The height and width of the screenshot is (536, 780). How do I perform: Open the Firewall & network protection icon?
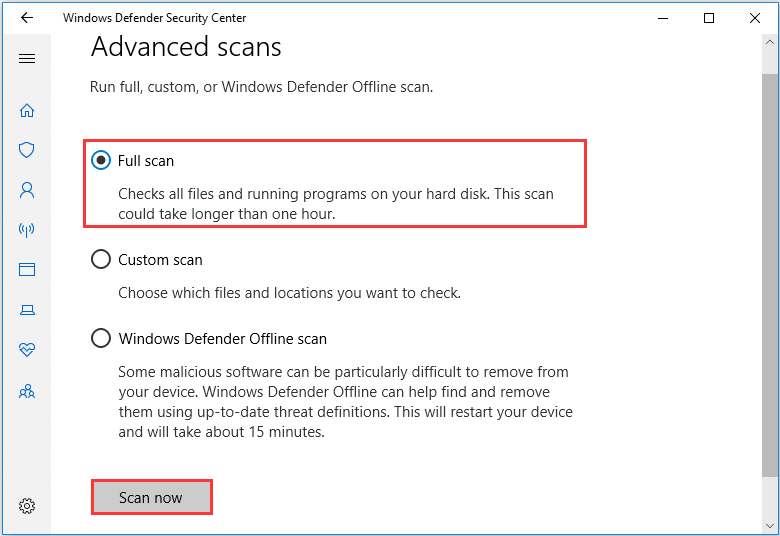pos(27,230)
